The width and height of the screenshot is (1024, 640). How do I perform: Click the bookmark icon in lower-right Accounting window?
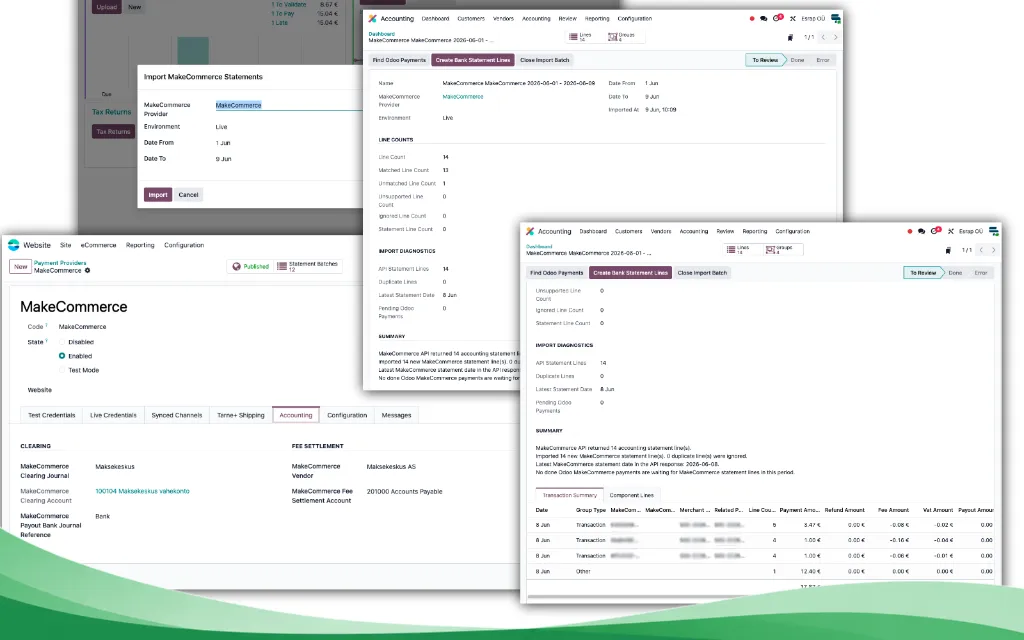coord(948,250)
